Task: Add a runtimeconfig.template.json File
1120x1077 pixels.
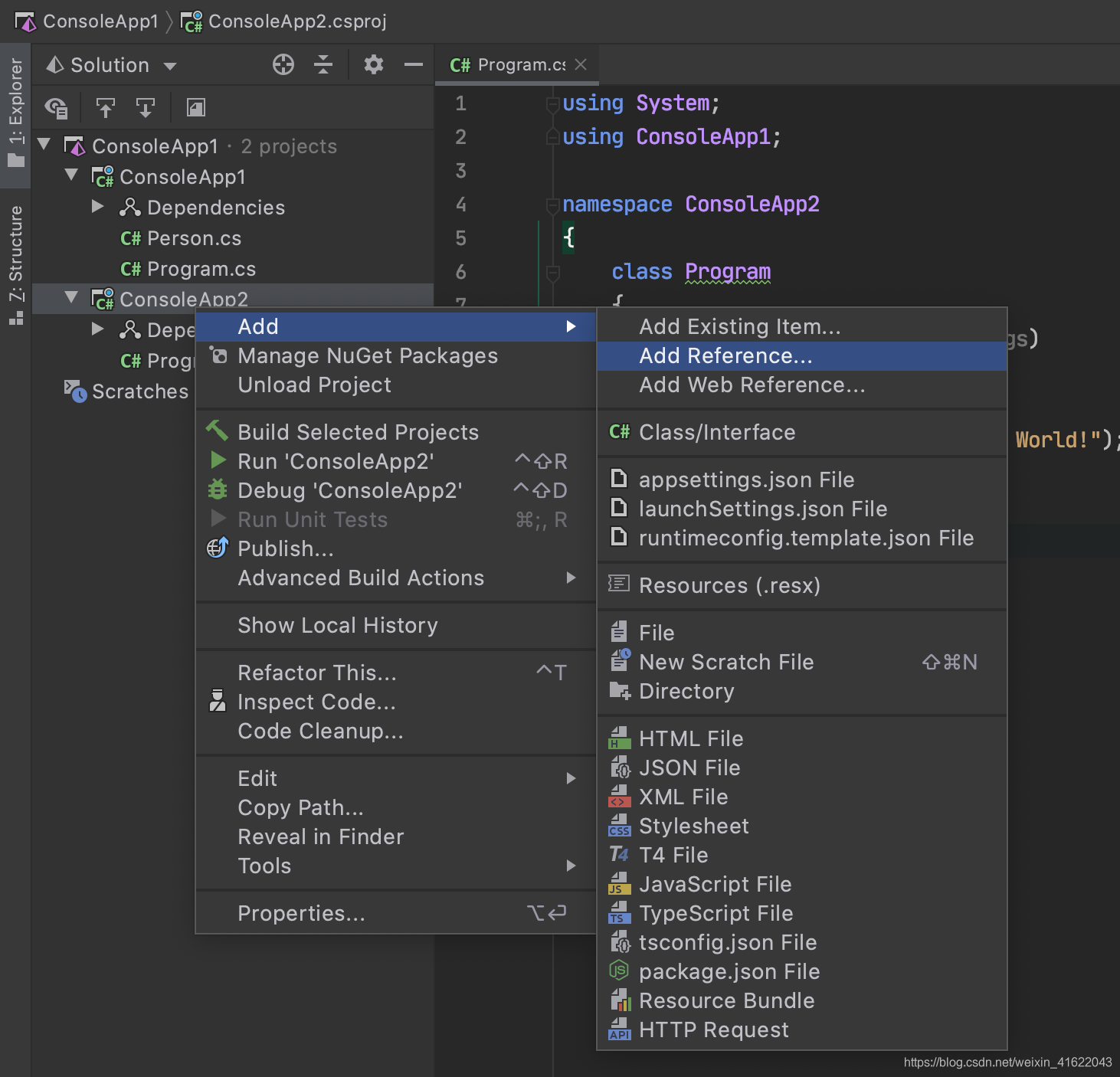Action: (x=801, y=538)
